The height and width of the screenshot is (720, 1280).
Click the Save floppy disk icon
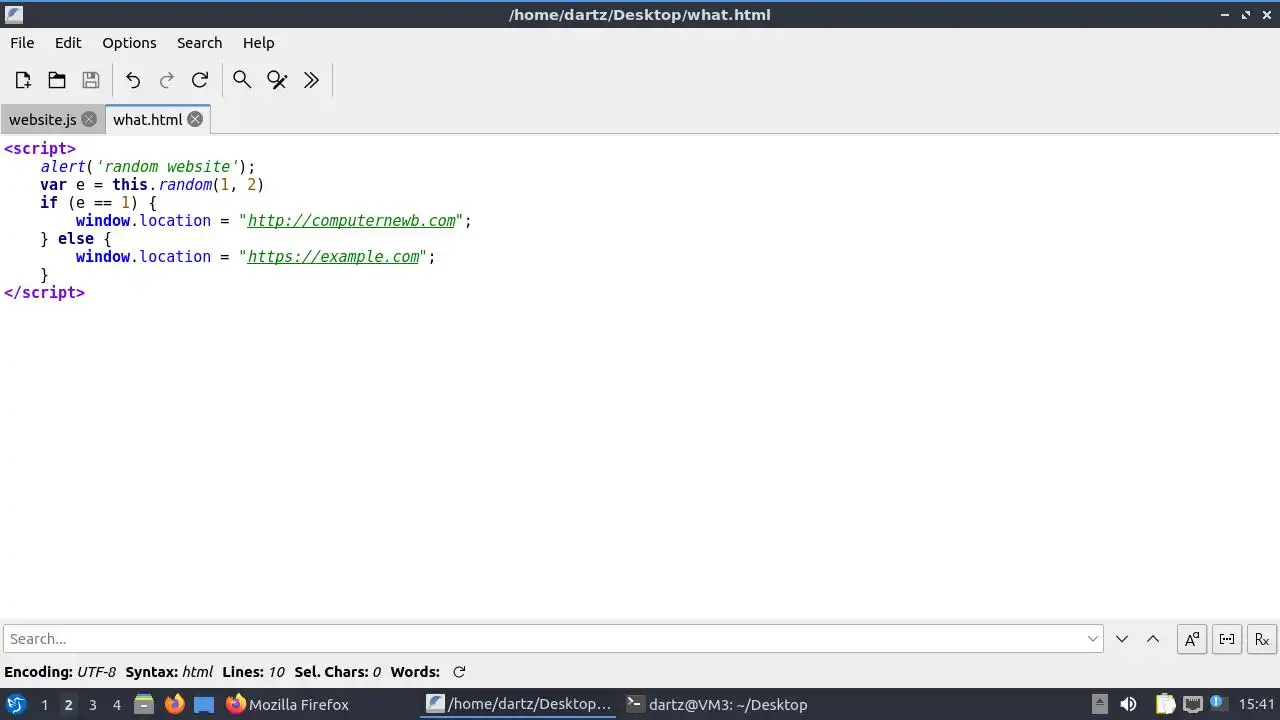pos(91,80)
